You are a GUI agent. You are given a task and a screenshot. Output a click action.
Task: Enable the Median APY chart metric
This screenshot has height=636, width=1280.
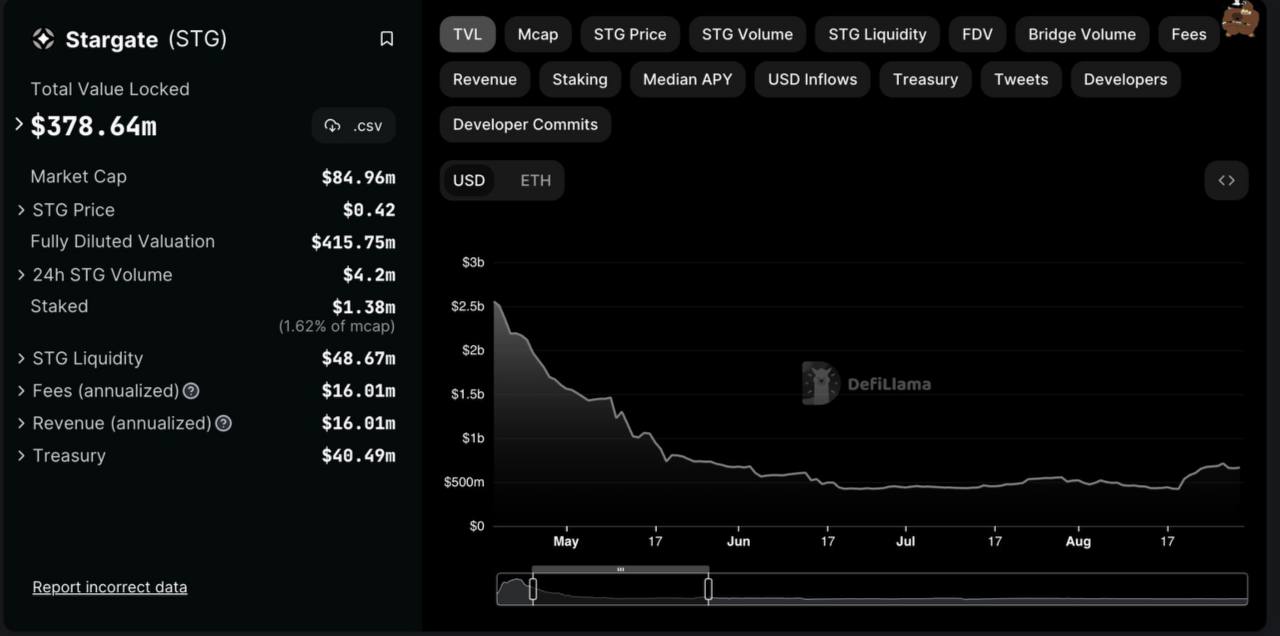click(x=688, y=79)
